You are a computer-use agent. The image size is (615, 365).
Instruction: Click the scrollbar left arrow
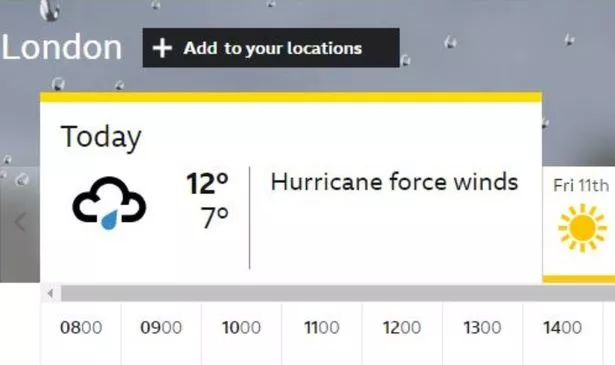pyautogui.click(x=51, y=293)
